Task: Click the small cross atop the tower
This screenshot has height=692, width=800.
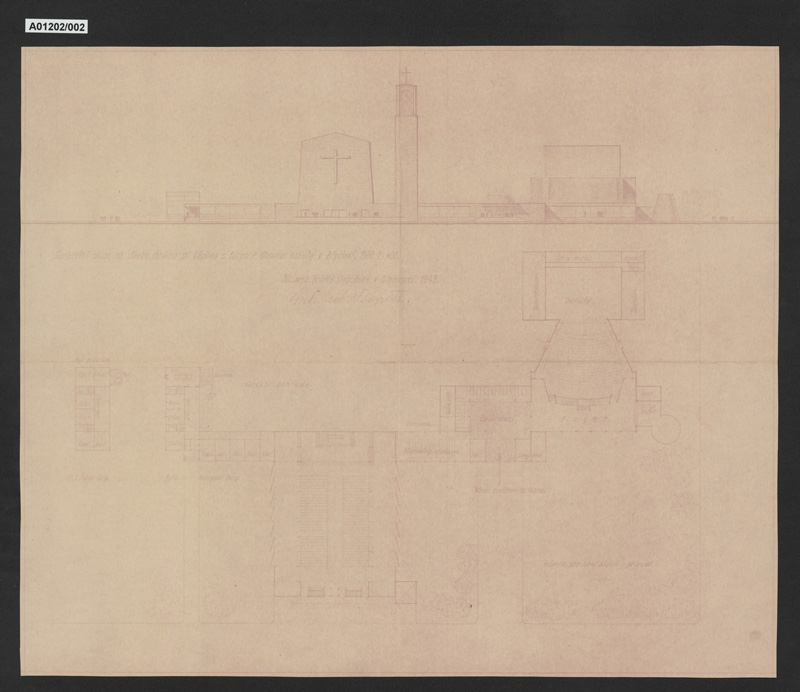Action: coord(406,76)
